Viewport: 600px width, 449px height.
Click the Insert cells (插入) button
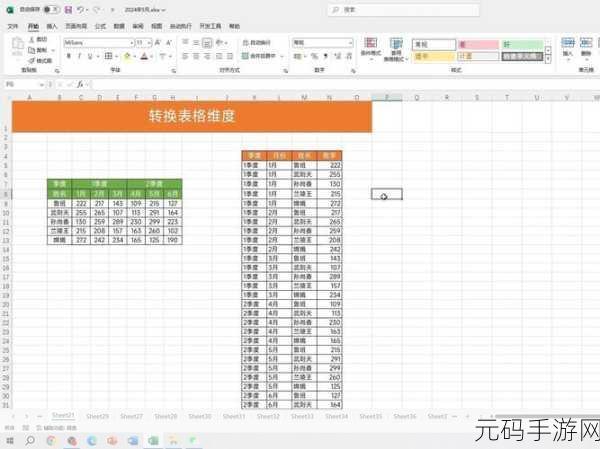568,47
